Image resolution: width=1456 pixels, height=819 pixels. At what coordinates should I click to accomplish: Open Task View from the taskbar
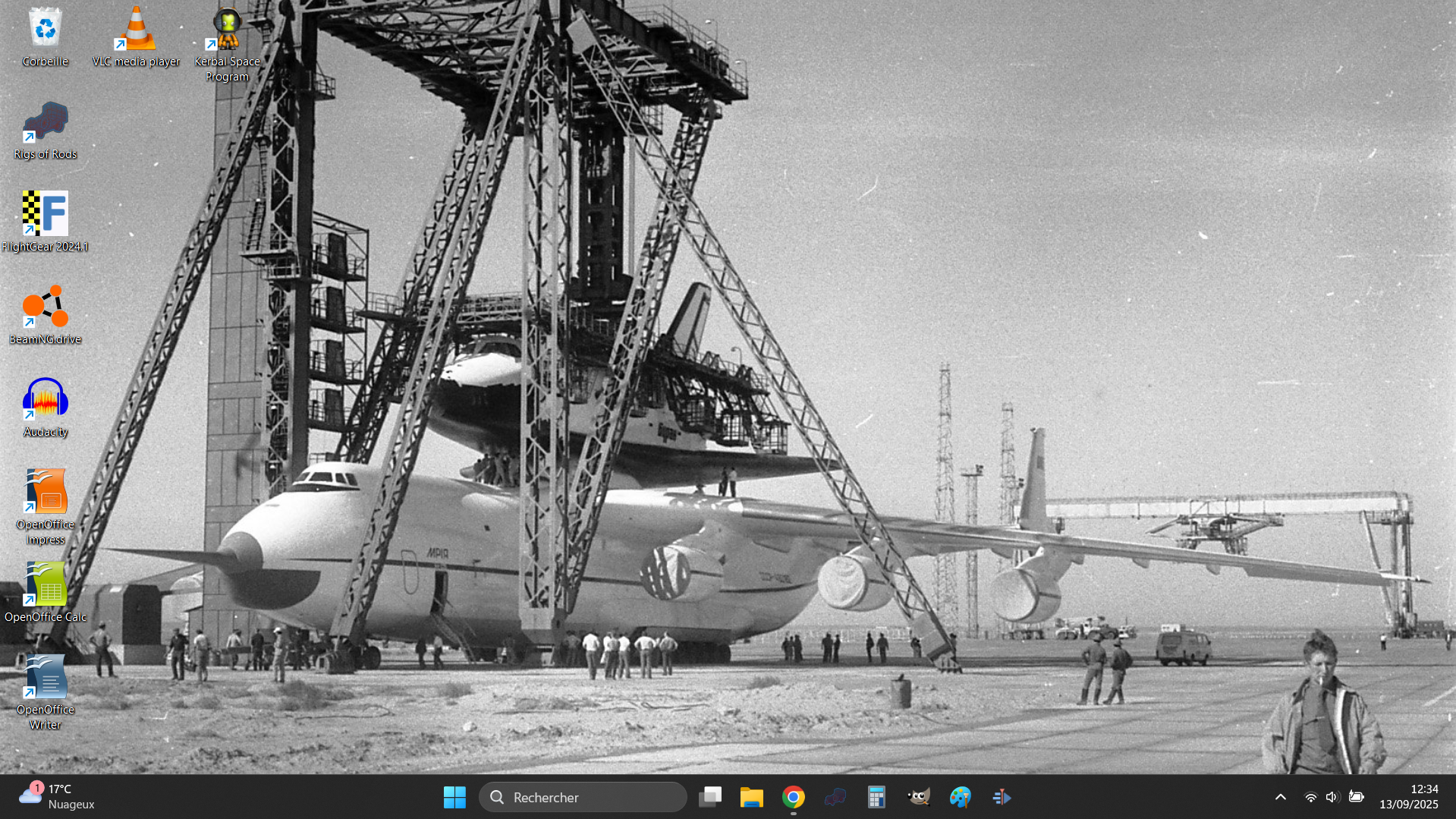(710, 797)
